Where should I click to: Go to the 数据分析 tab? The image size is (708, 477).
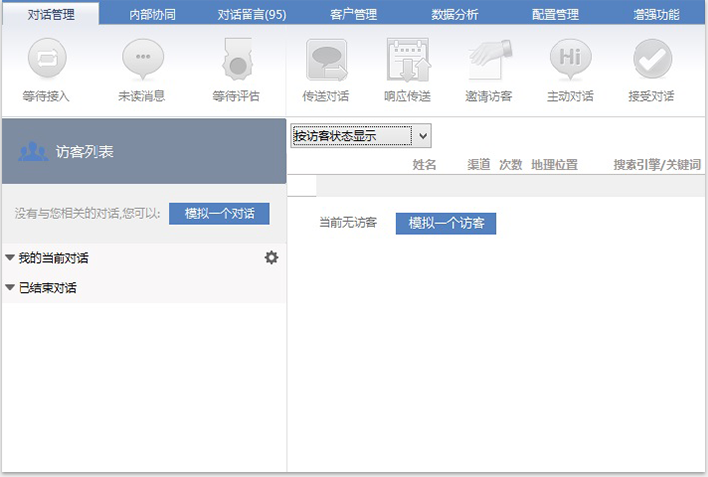(x=455, y=15)
